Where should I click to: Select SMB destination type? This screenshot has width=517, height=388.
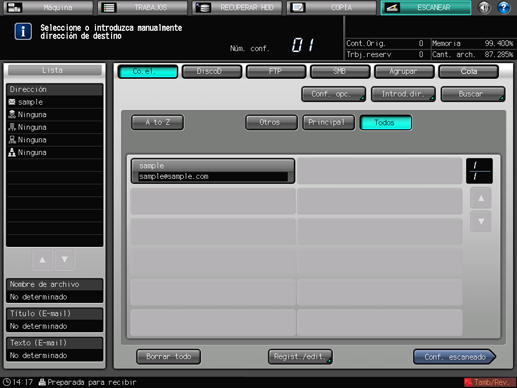tap(340, 71)
